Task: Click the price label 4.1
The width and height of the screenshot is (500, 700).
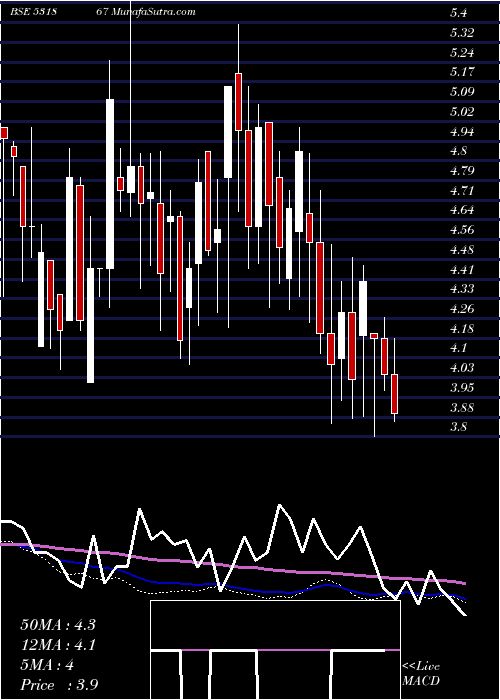Action: tap(458, 348)
